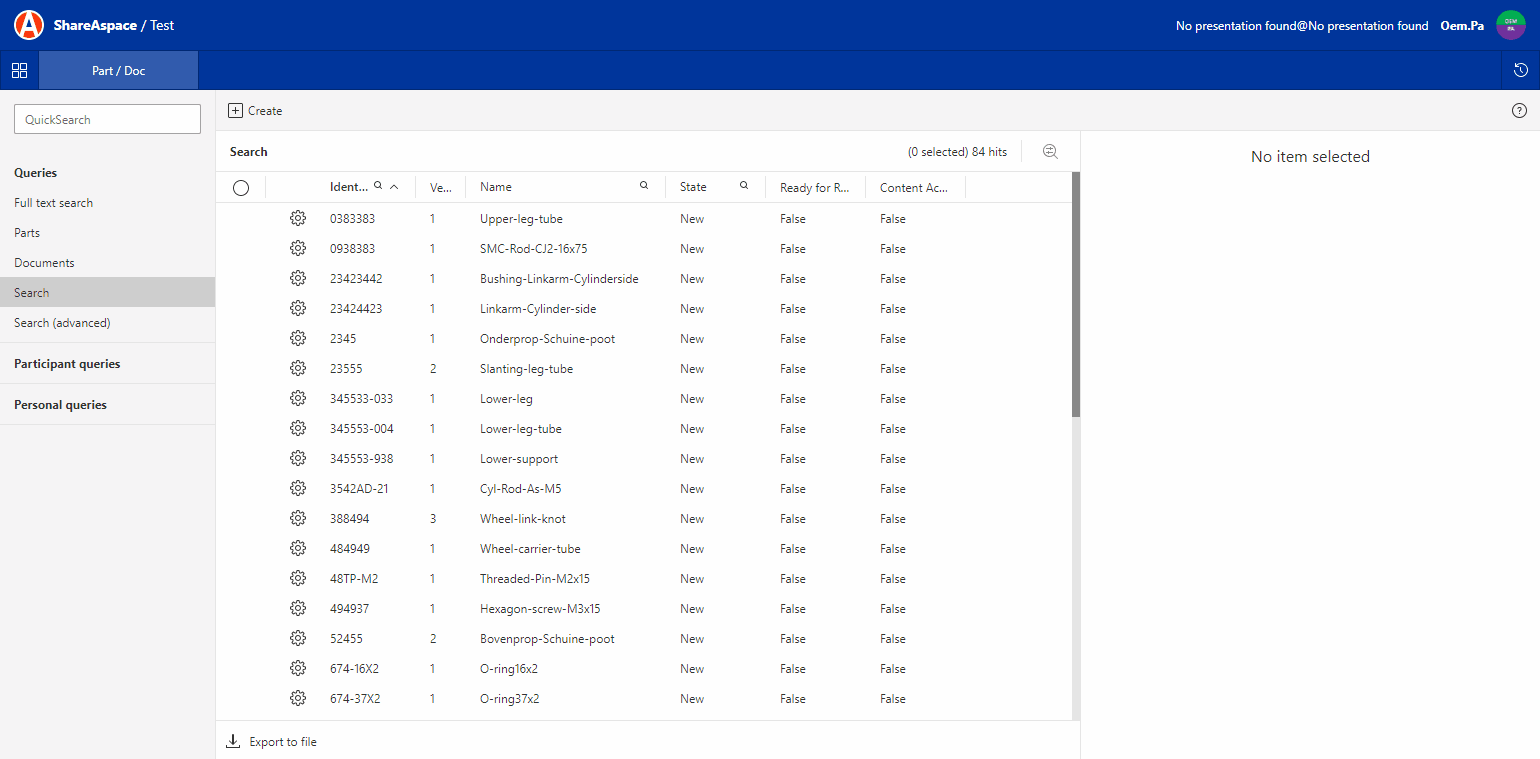Click the ShareAspace logo
Screen dimensions: 1540x759
28,24
